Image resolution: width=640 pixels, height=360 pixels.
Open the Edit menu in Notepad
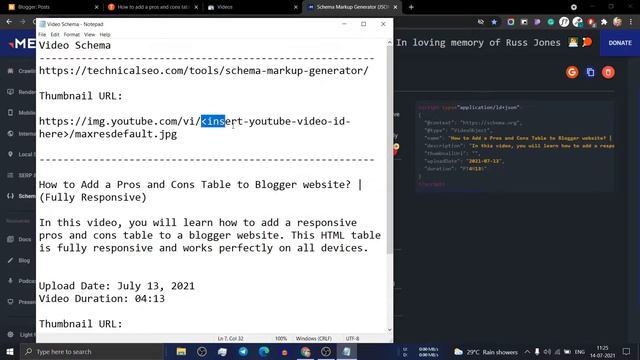[x=55, y=35]
